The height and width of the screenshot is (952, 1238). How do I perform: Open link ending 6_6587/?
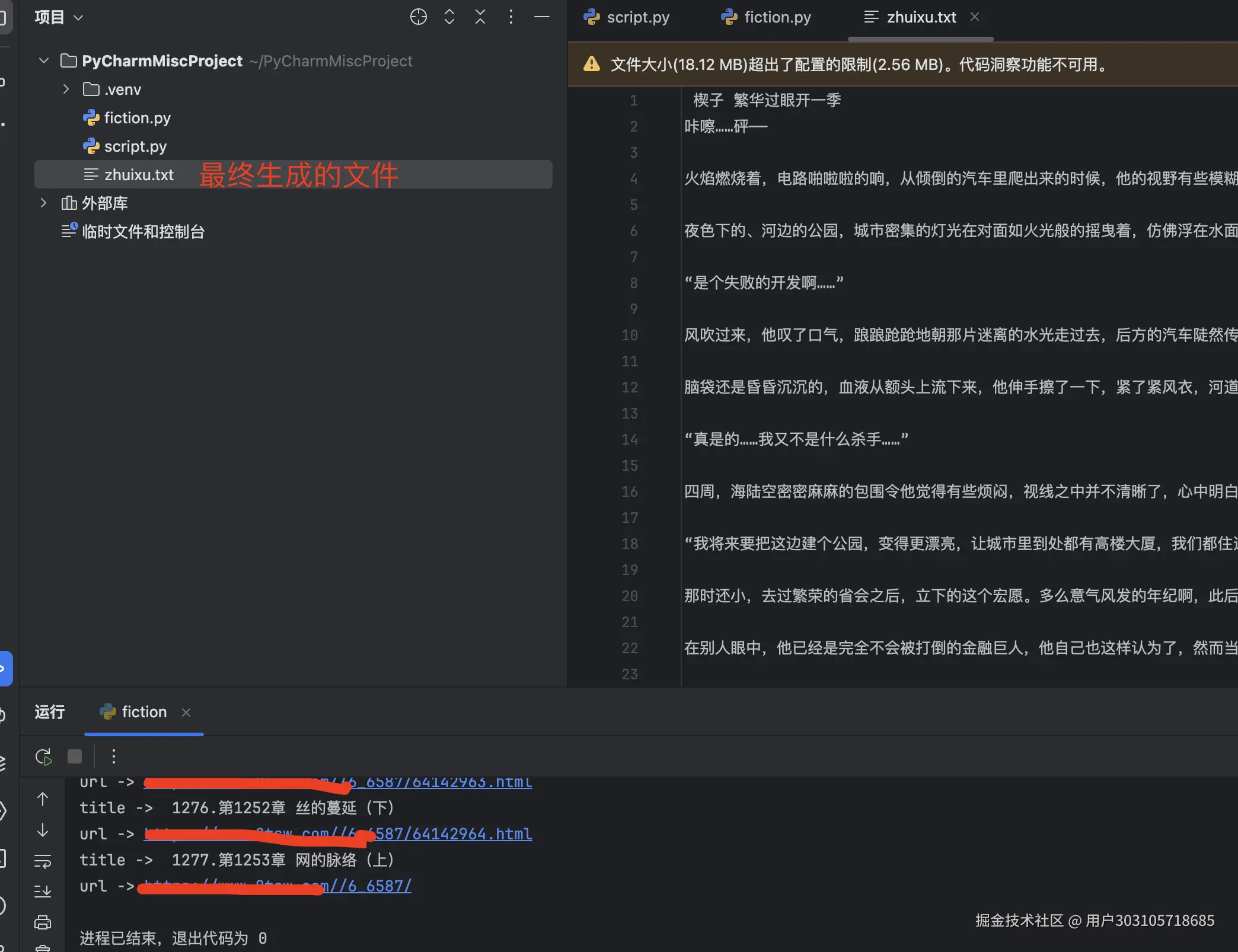point(277,886)
